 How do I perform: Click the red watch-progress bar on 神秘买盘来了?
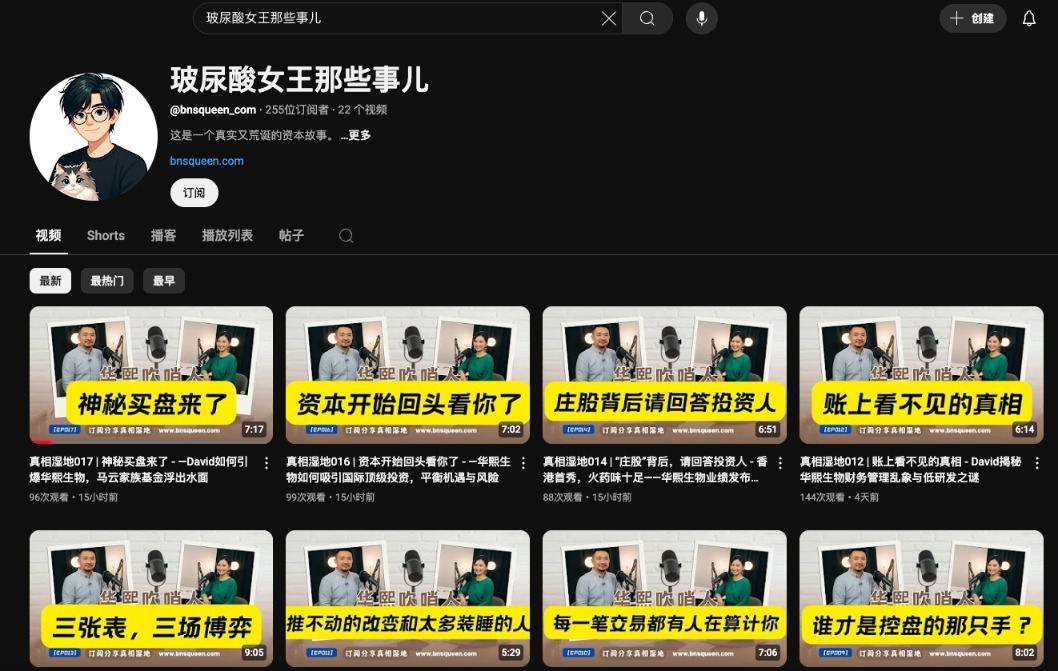pos(42,442)
